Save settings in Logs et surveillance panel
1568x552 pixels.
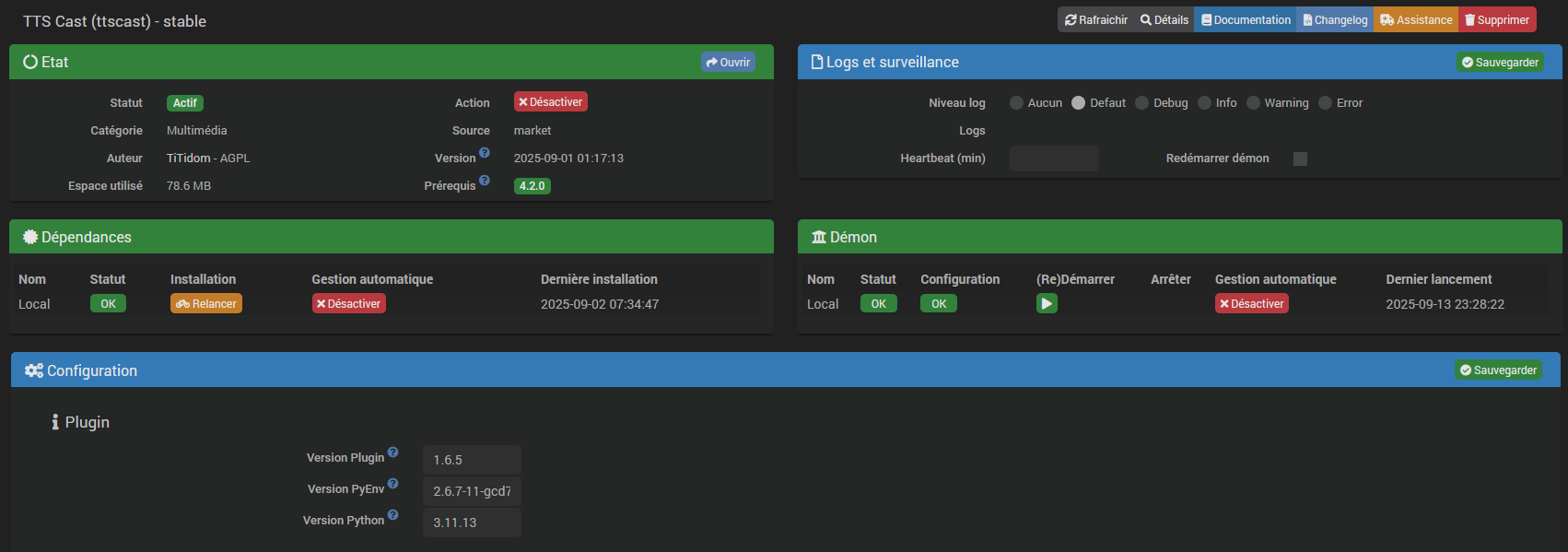pos(1500,63)
